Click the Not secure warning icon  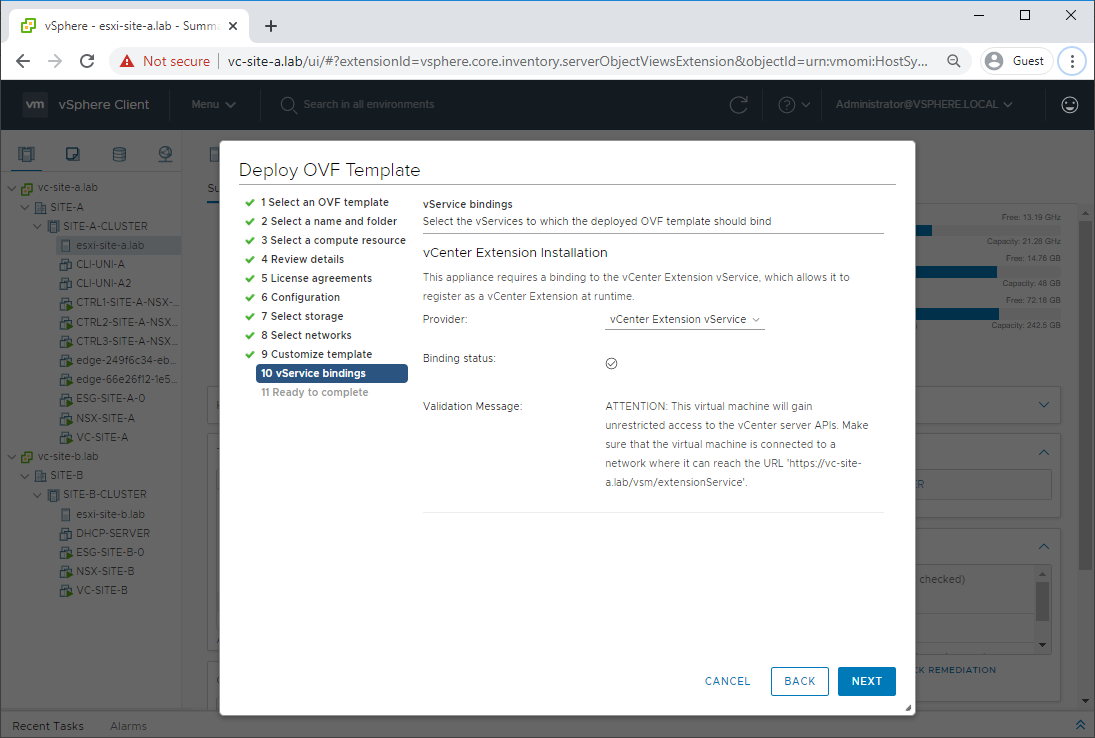click(126, 61)
